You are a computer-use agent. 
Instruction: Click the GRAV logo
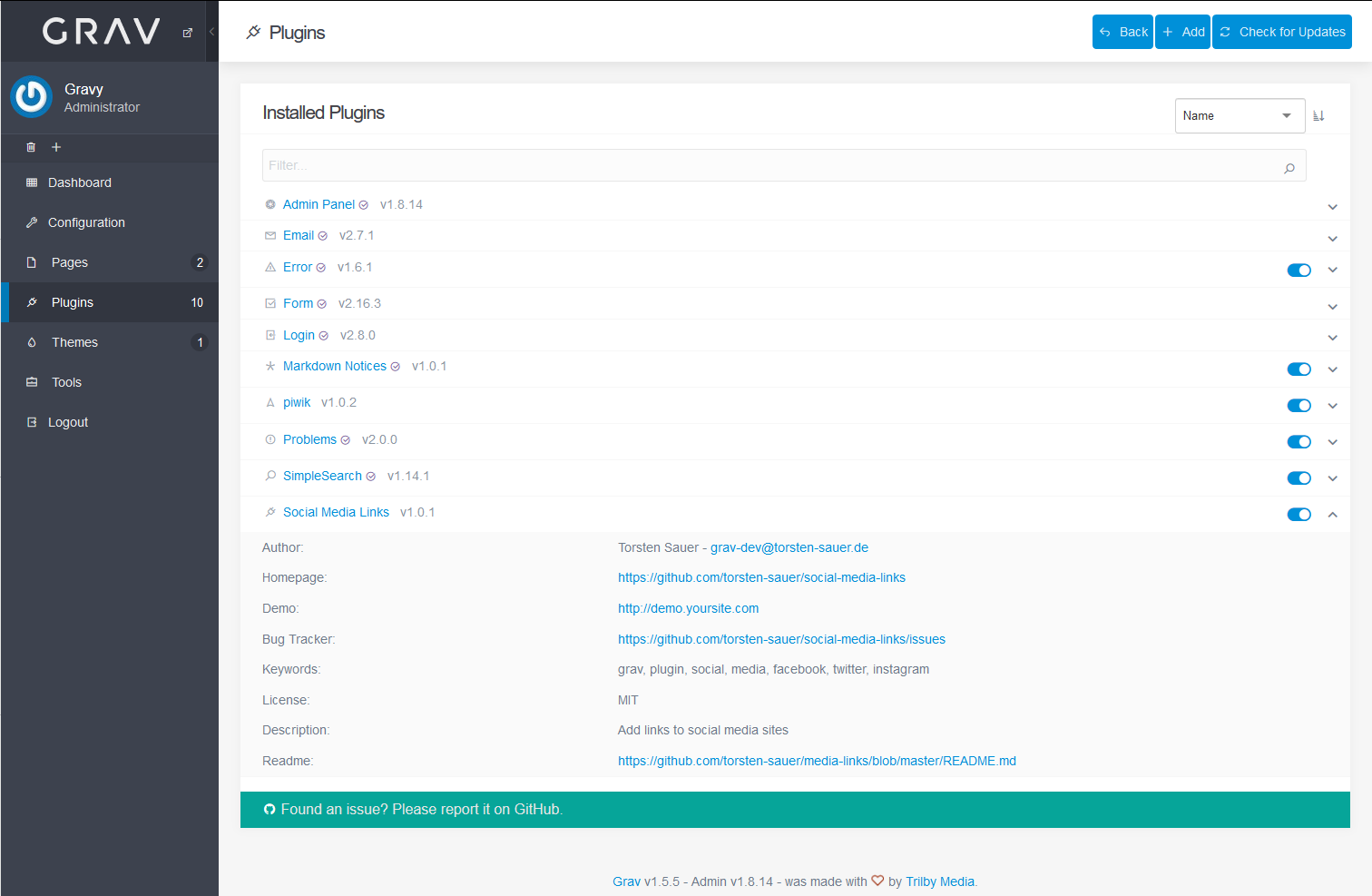point(102,32)
